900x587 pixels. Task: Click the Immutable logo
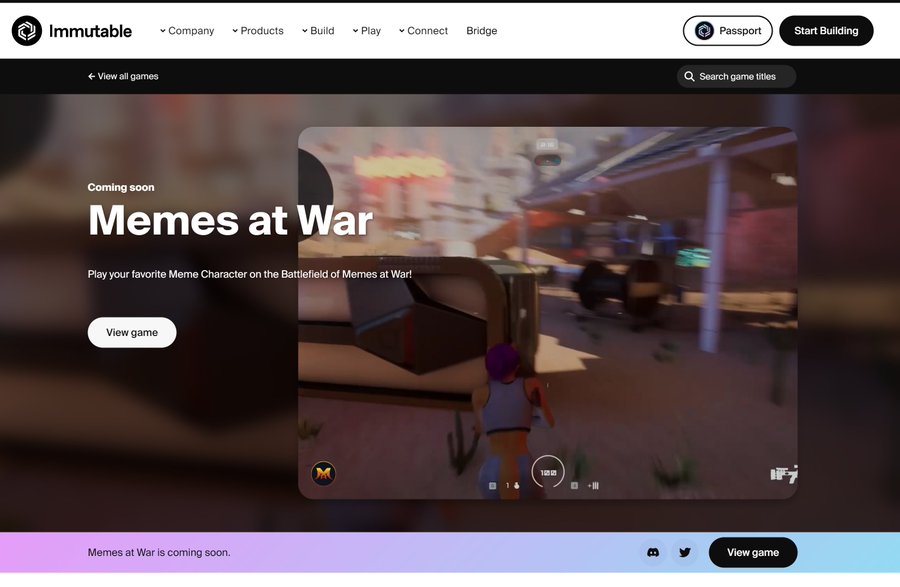click(x=71, y=30)
